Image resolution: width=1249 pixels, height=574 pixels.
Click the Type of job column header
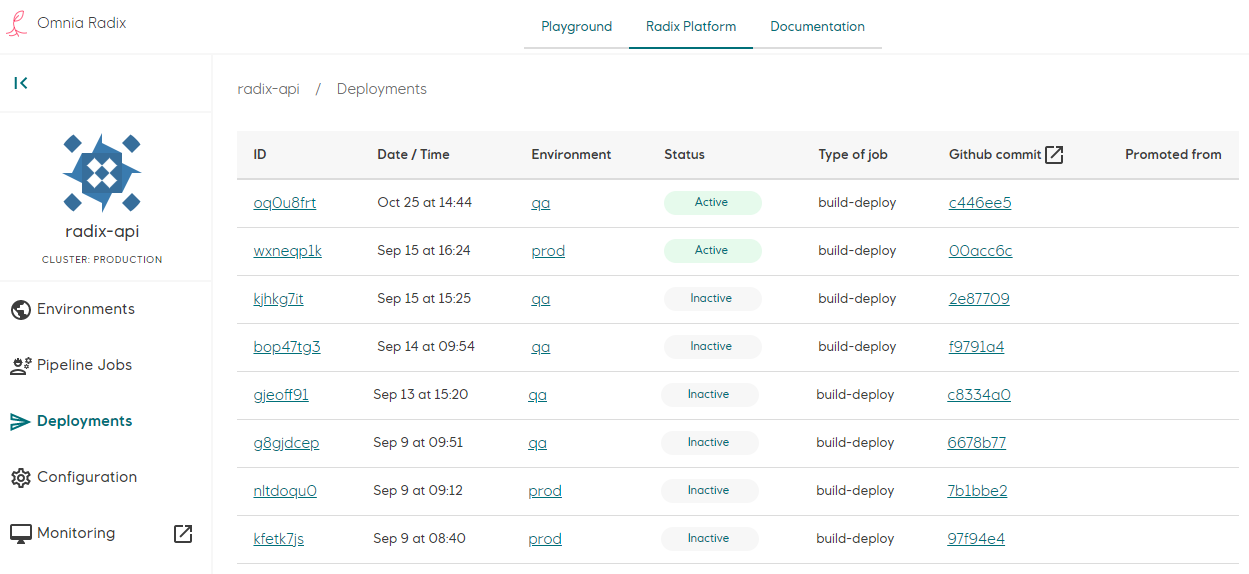coord(853,155)
